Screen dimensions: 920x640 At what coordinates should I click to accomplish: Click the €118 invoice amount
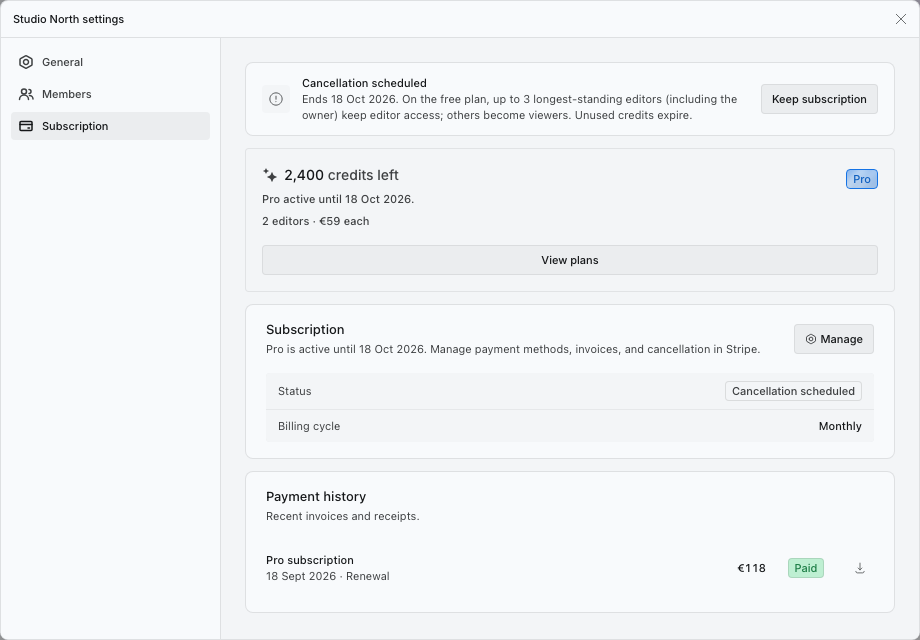tap(752, 568)
